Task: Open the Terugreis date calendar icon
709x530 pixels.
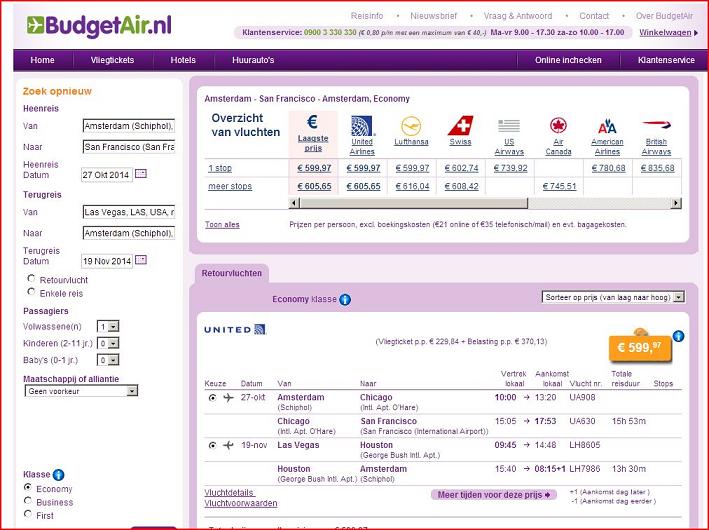Action: click(x=141, y=260)
